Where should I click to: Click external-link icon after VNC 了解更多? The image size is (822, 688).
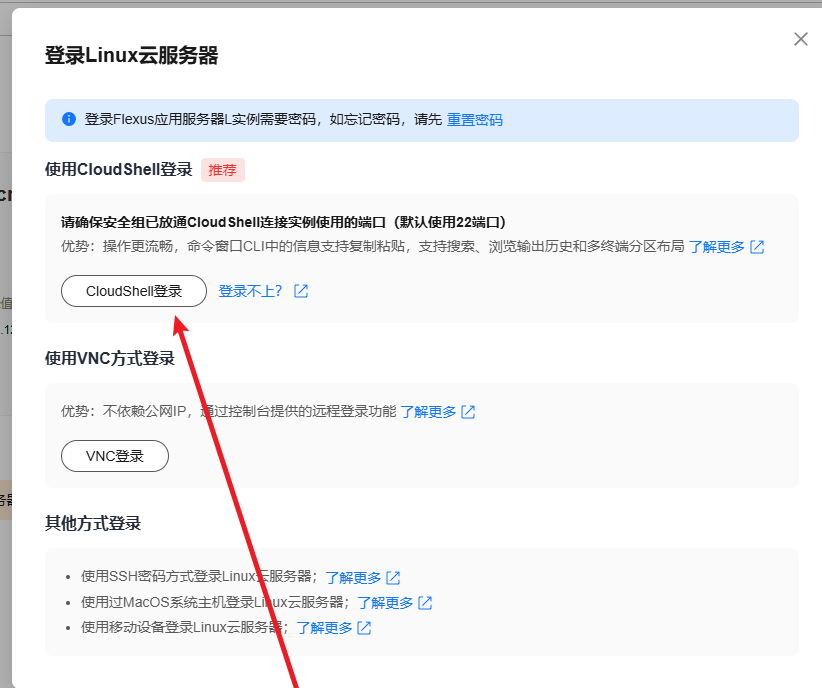[468, 412]
